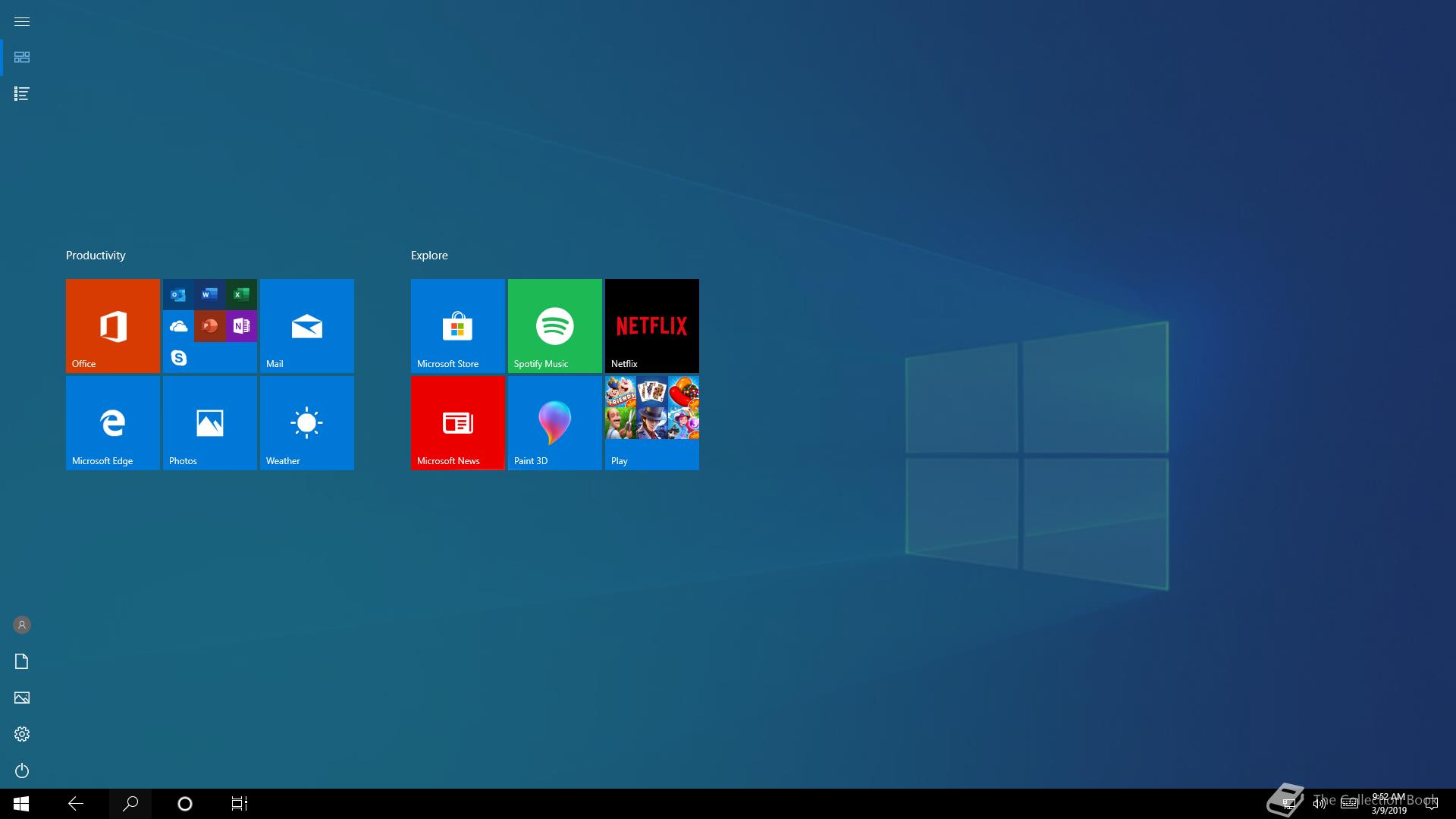Viewport: 1456px width, 819px height.
Task: Open the Documents folder shortcut
Action: (22, 661)
